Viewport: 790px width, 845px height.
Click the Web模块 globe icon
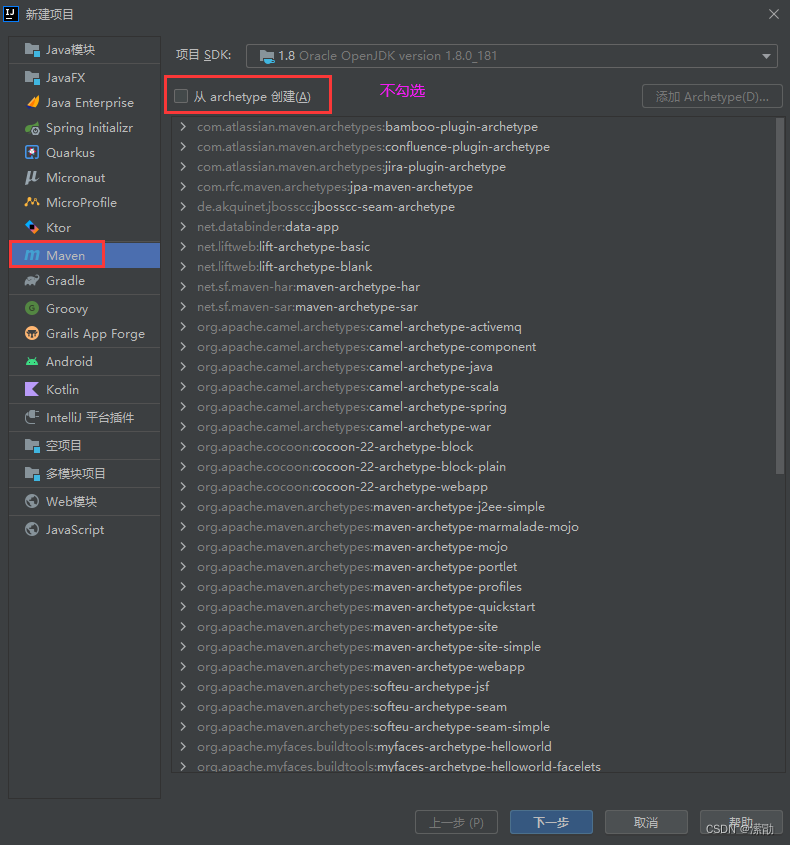pyautogui.click(x=32, y=501)
